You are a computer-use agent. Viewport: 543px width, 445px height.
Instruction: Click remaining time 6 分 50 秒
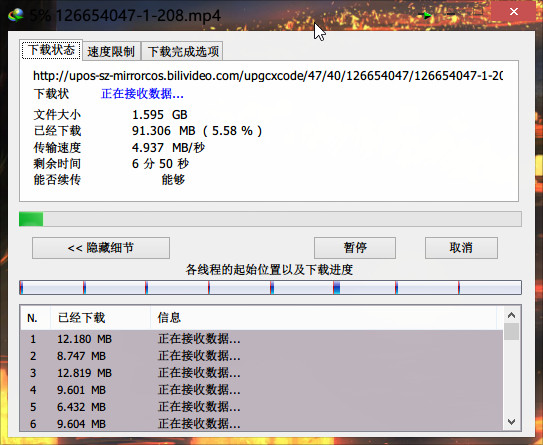(160, 163)
